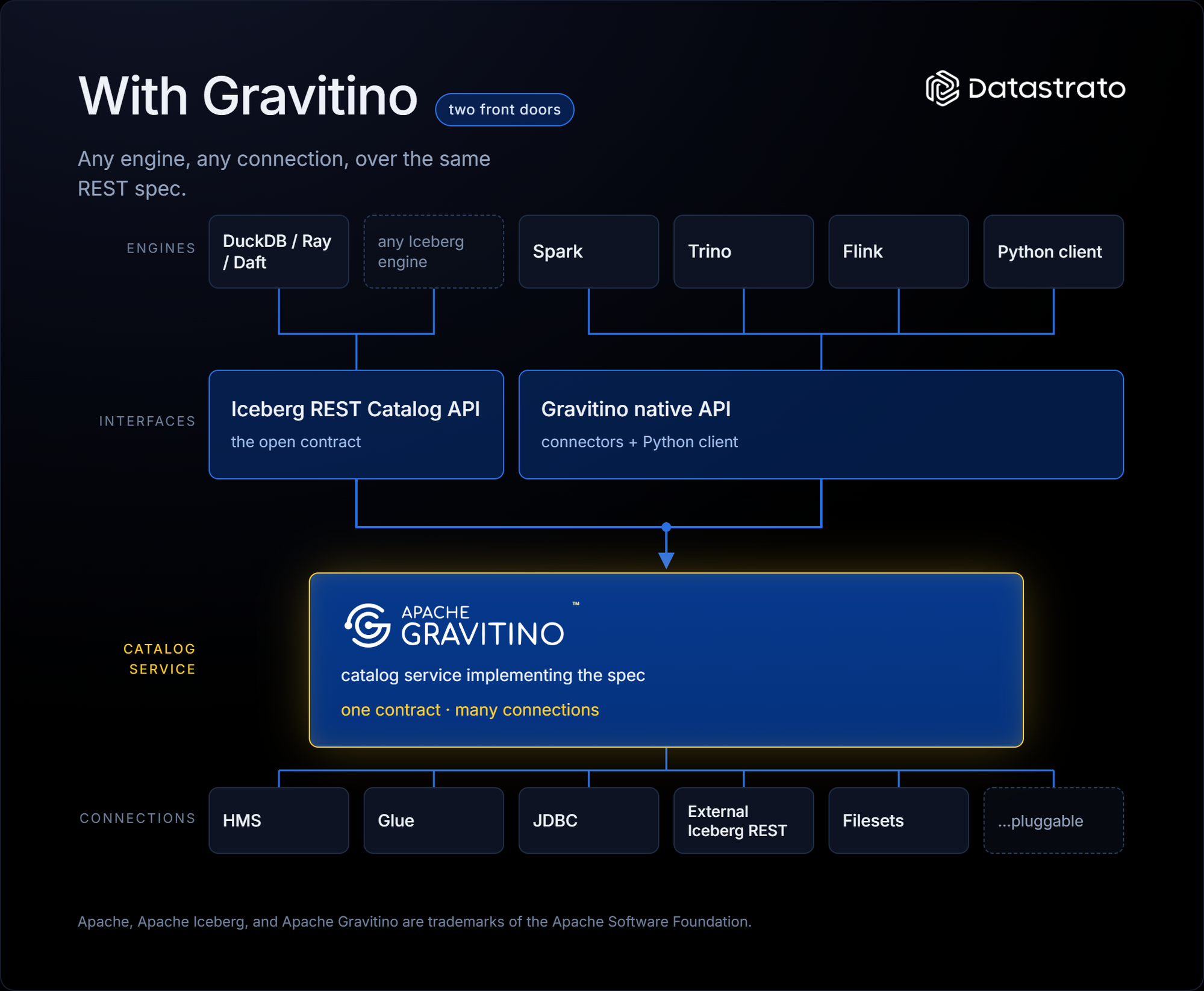Click the 'Iceberg REST Catalog API' title

pyautogui.click(x=355, y=409)
